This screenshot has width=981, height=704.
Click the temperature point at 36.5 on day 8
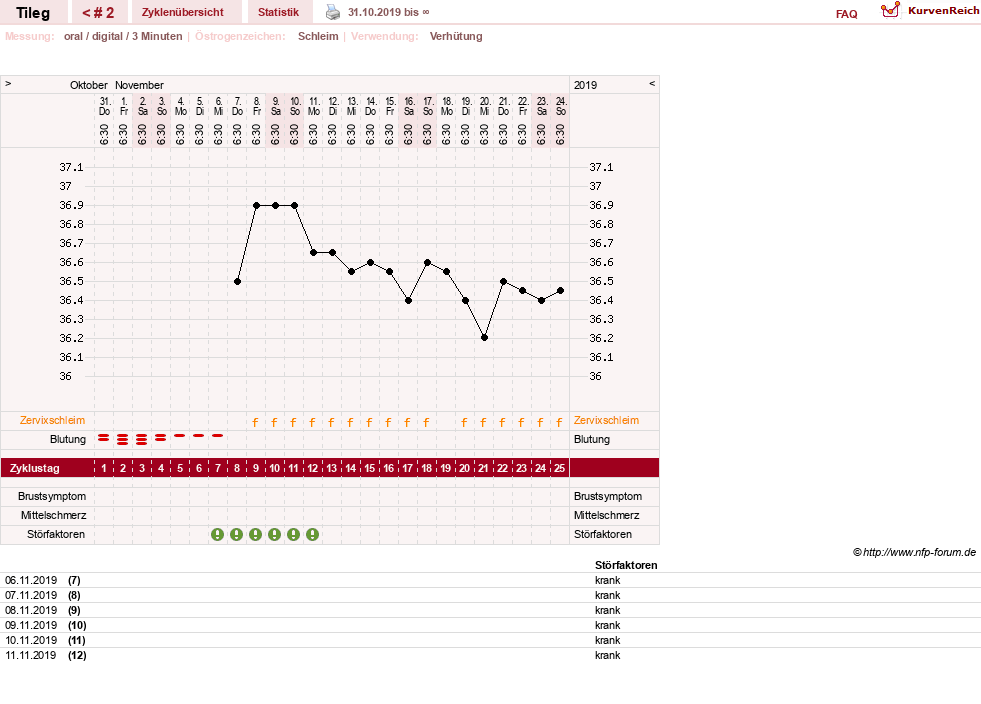click(237, 282)
